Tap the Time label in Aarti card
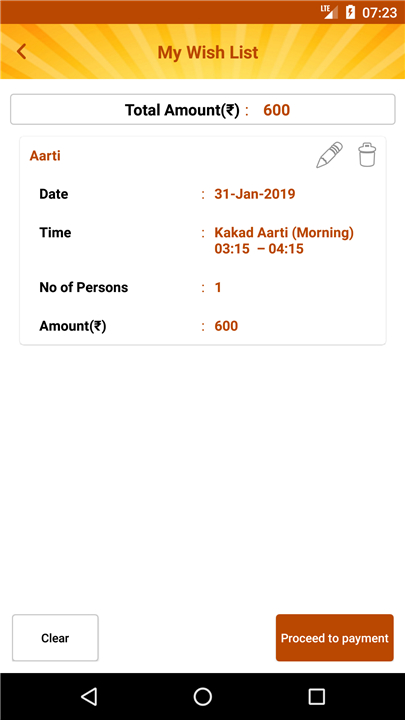Viewport: 405px width, 720px height. [55, 232]
